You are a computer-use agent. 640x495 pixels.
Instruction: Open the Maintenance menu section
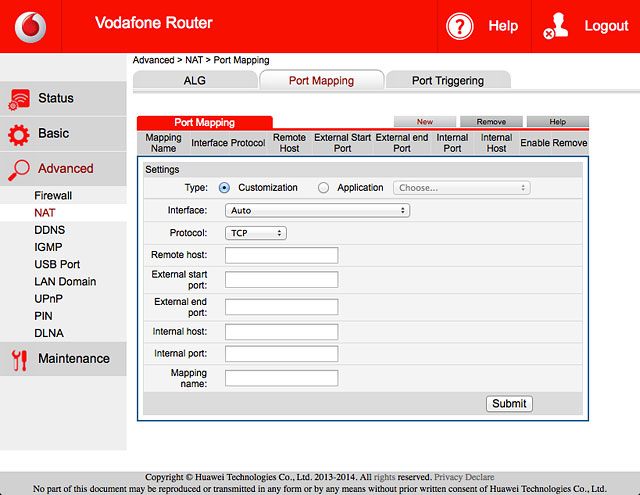point(63,359)
